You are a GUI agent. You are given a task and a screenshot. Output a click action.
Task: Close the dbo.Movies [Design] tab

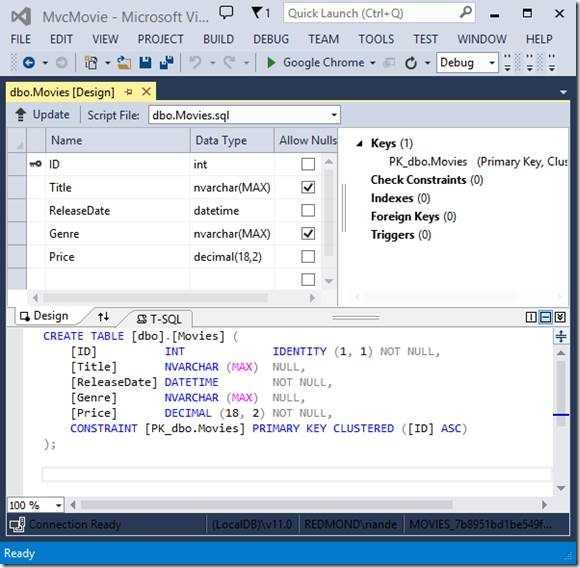pos(146,91)
